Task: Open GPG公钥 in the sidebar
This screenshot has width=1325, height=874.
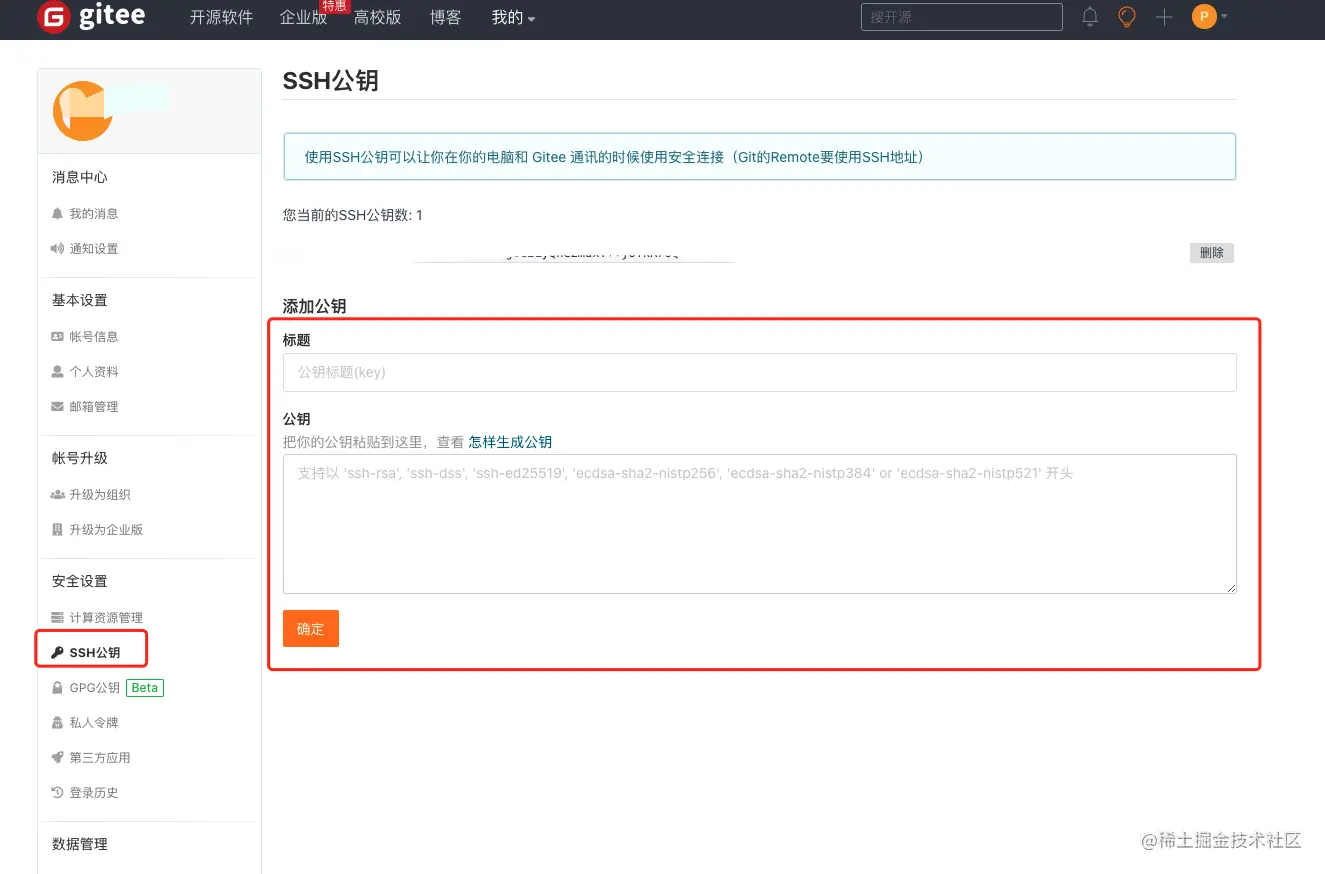Action: 94,688
